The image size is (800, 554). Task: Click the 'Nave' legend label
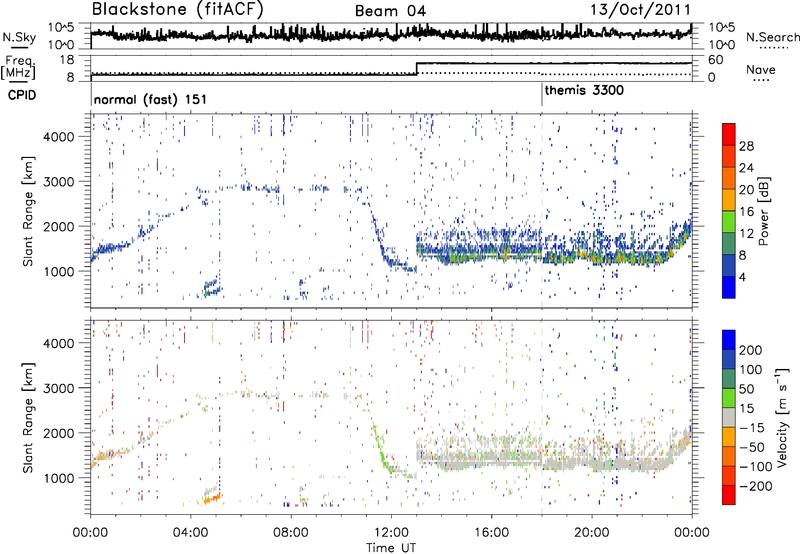pyautogui.click(x=760, y=70)
